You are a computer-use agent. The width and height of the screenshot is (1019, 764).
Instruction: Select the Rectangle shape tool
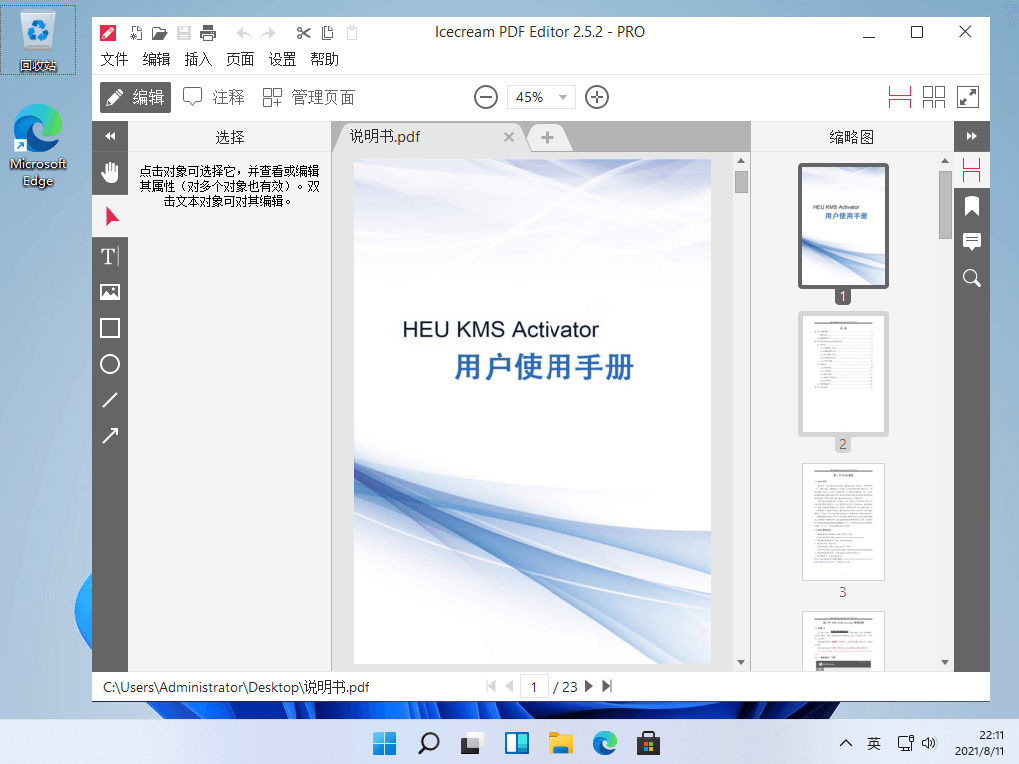point(110,328)
